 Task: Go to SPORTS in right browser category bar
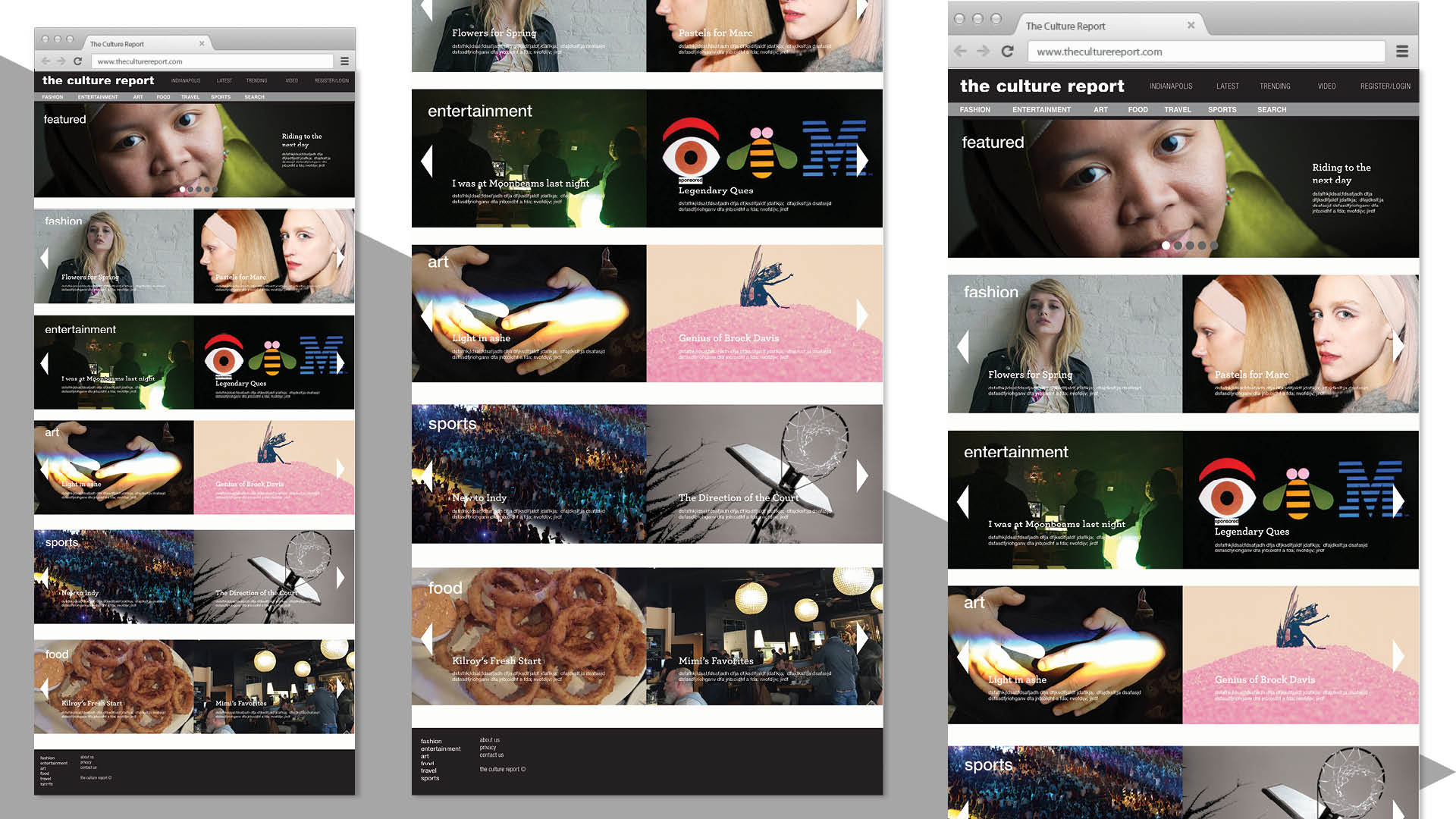click(x=1222, y=110)
